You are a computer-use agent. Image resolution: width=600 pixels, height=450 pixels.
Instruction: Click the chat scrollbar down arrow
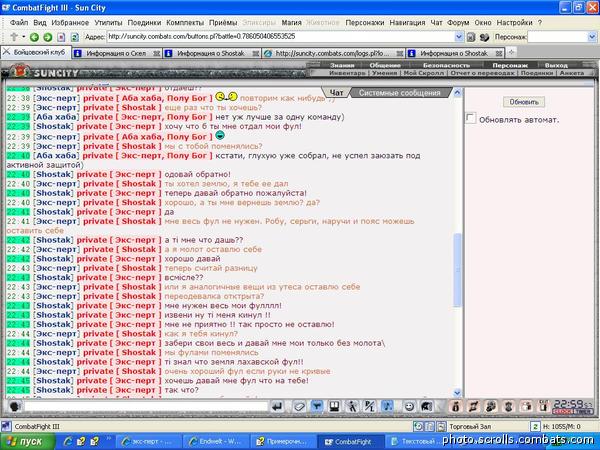[457, 393]
